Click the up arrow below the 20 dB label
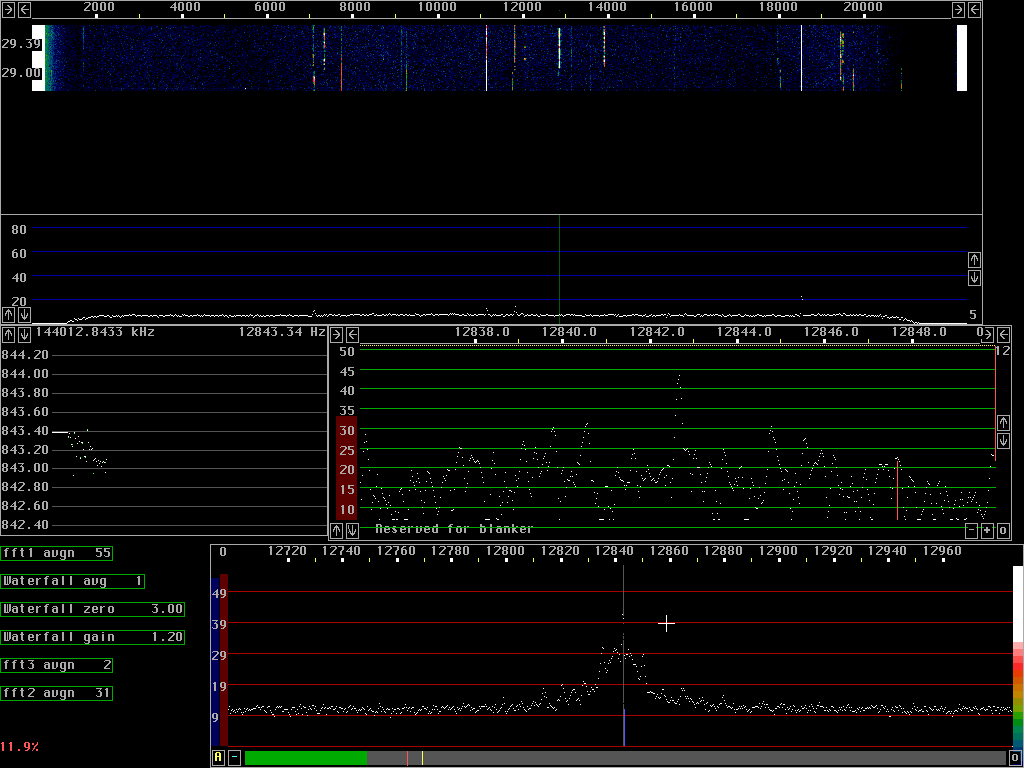1024x768 pixels. [8, 315]
